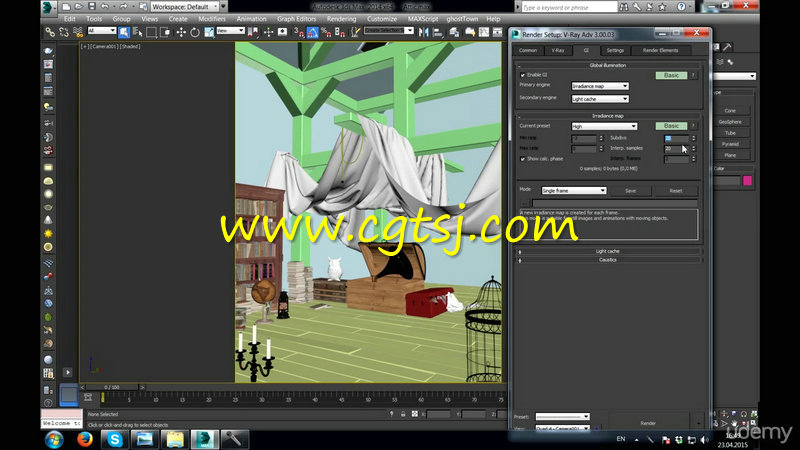This screenshot has width=800, height=450.
Task: Open the Windows Start menu
Action: pyautogui.click(x=54, y=439)
